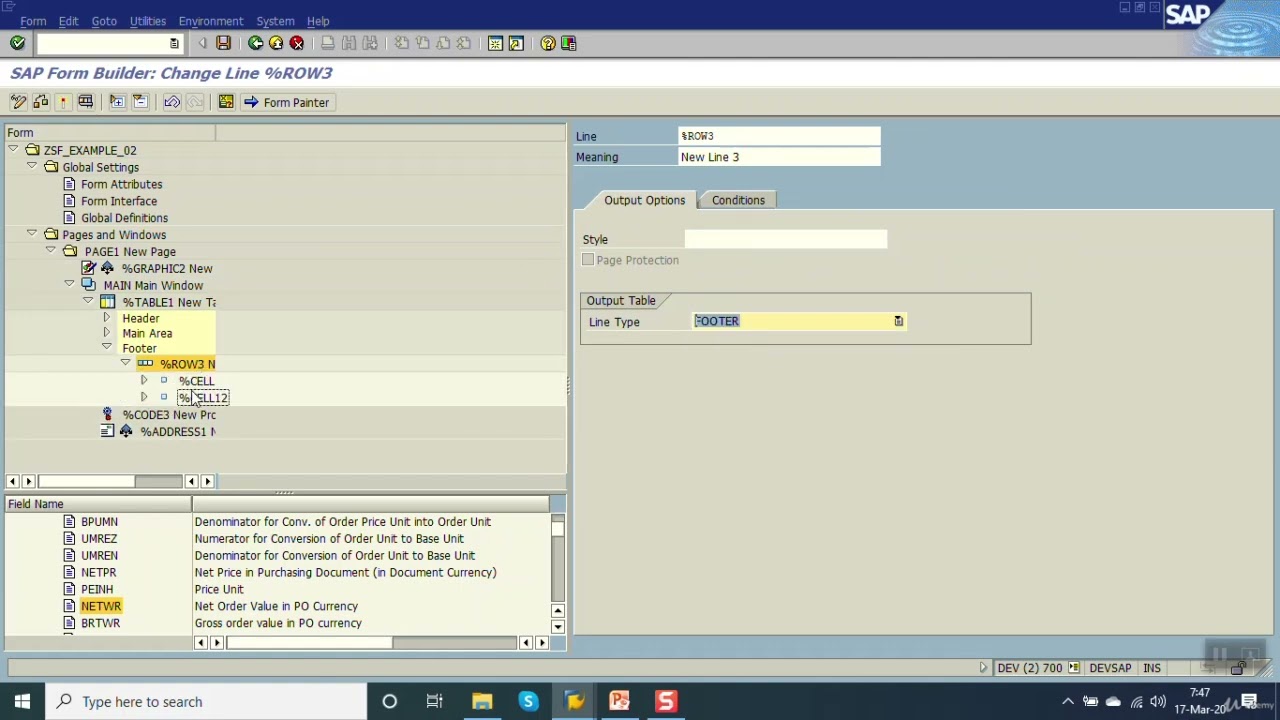The width and height of the screenshot is (1280, 720).
Task: Open the Edit menu
Action: coord(68,21)
